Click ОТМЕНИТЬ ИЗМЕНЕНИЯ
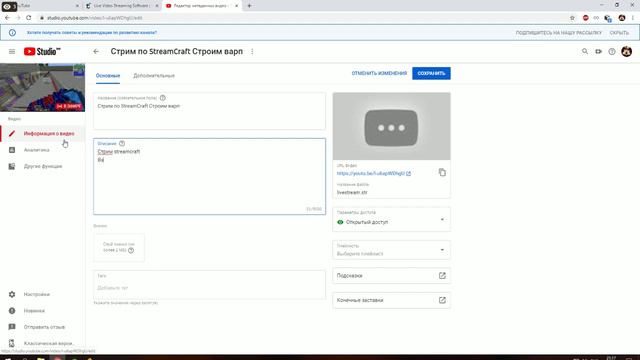640x360 pixels. (x=379, y=73)
